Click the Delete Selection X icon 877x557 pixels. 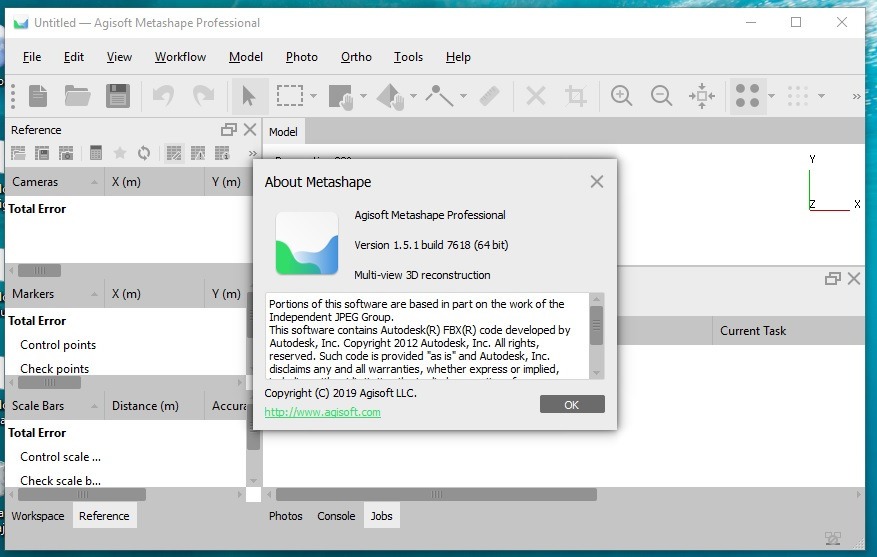[536, 96]
